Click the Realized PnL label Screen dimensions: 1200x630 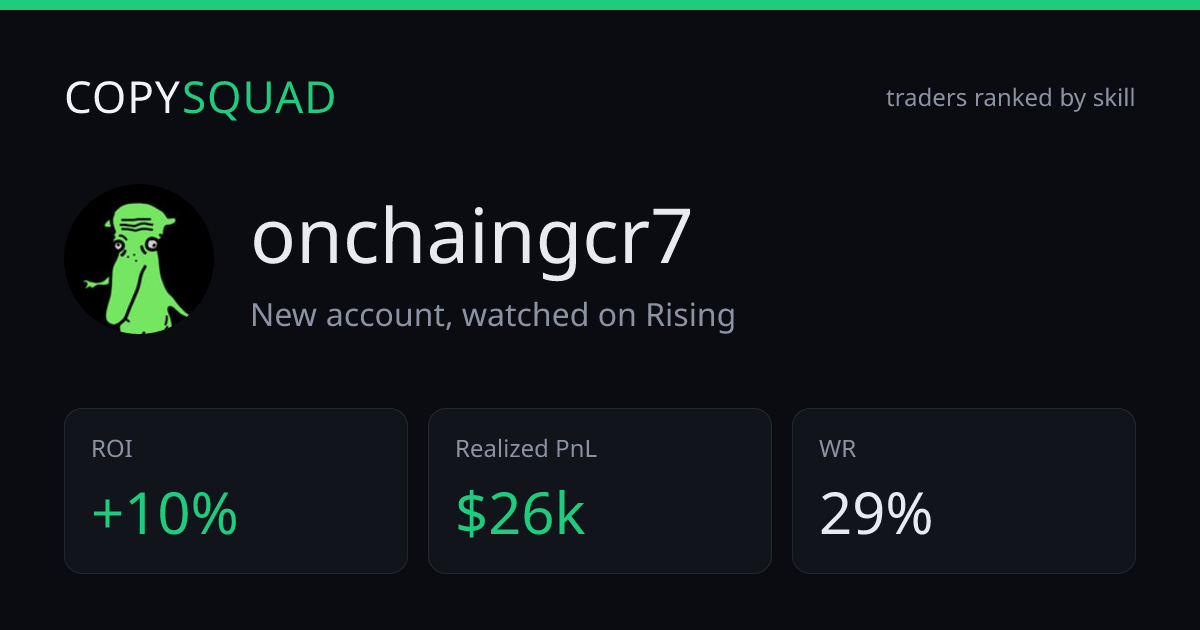(526, 449)
